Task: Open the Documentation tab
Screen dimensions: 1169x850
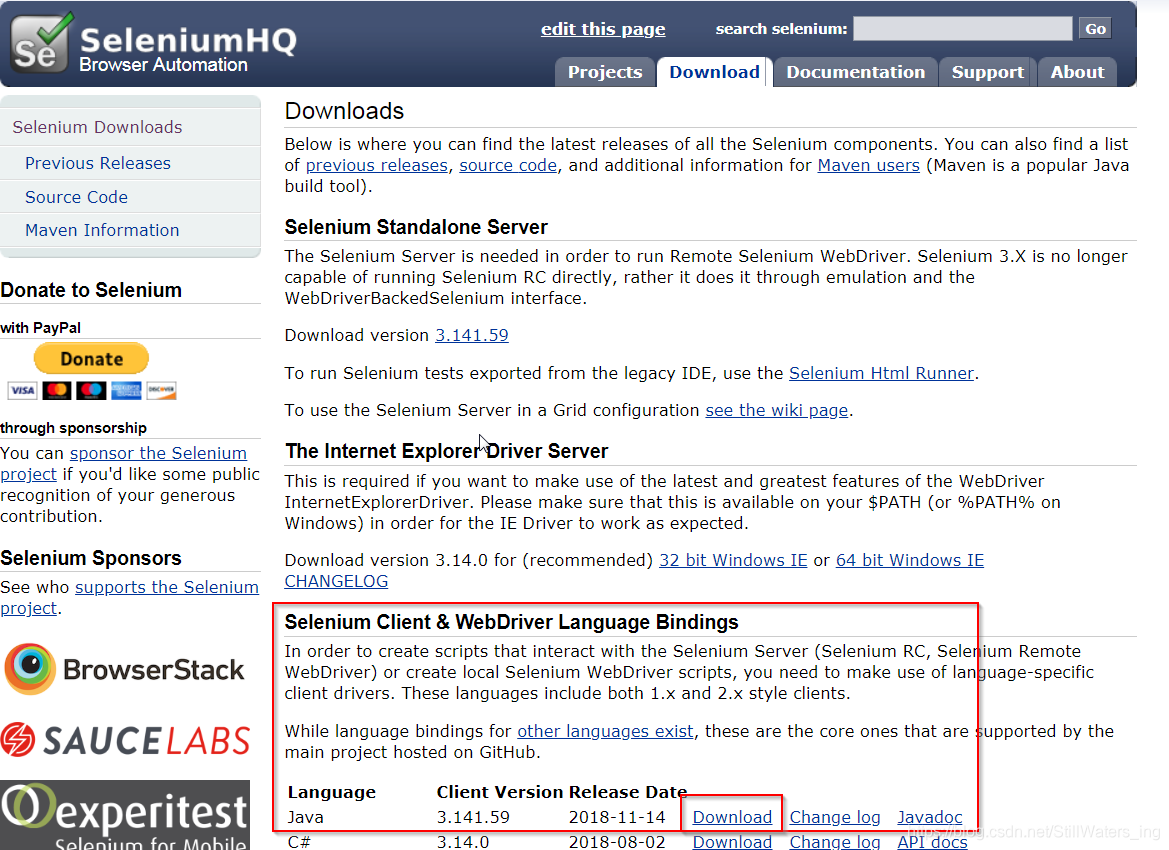Action: click(855, 72)
